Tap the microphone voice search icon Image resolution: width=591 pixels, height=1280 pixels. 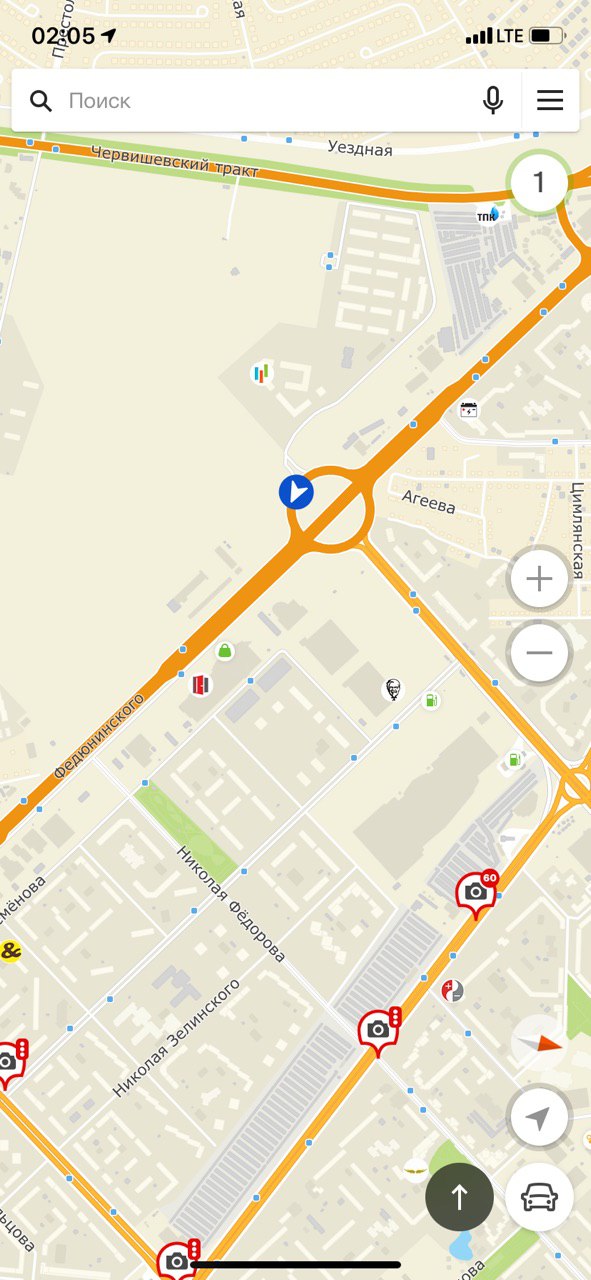point(493,100)
